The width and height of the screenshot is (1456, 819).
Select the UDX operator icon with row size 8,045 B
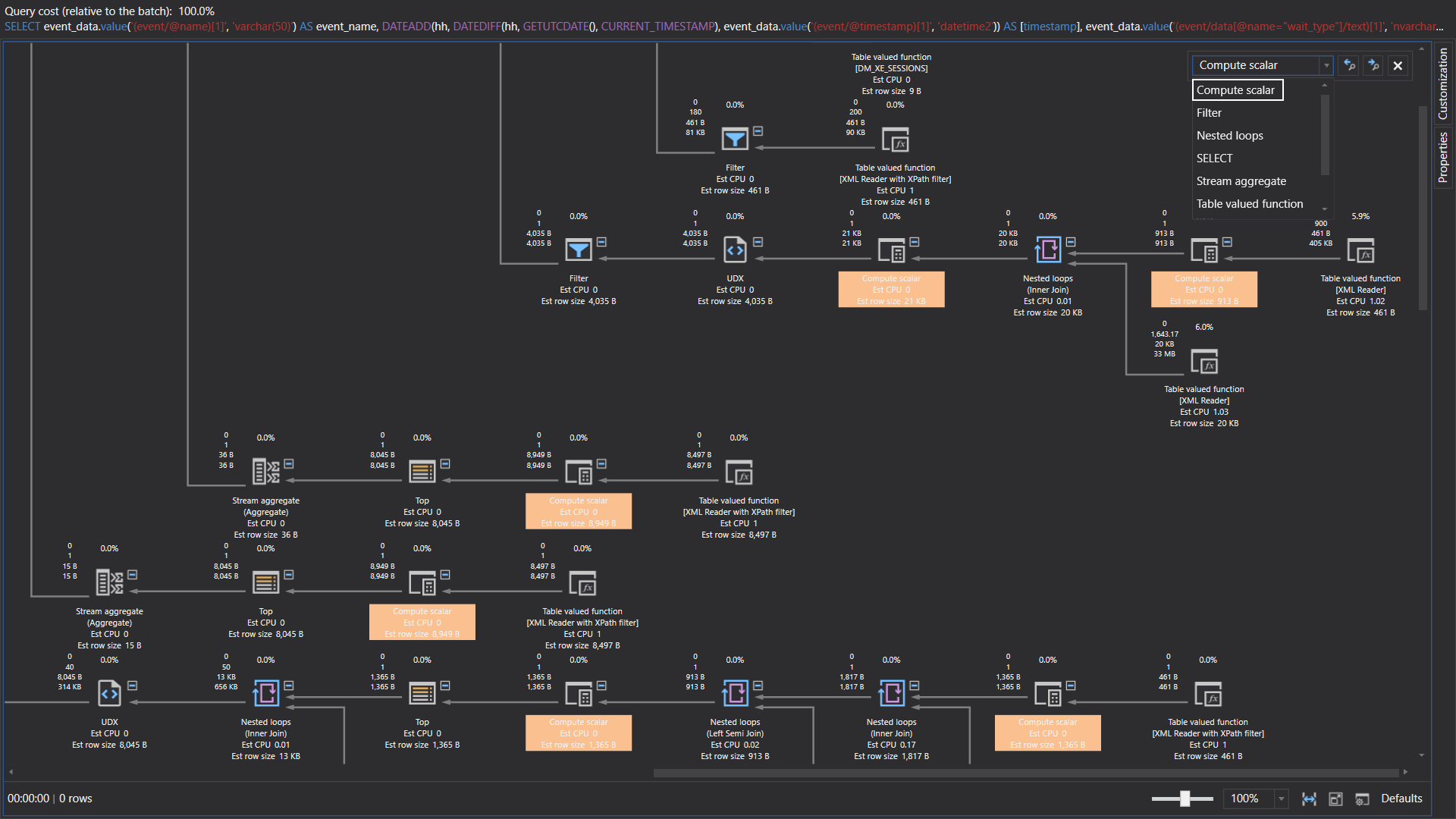point(109,693)
